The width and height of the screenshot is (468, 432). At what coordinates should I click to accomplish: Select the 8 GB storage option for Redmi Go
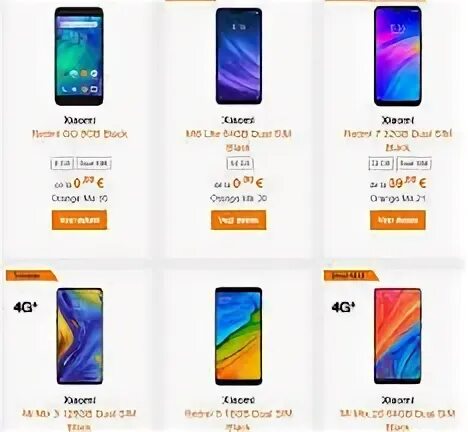[x=62, y=164]
